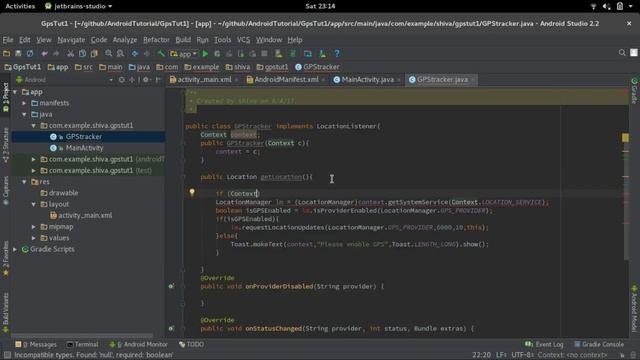The width and height of the screenshot is (640, 360).
Task: Click the Navigate Back arrow icon
Action: tap(135, 53)
